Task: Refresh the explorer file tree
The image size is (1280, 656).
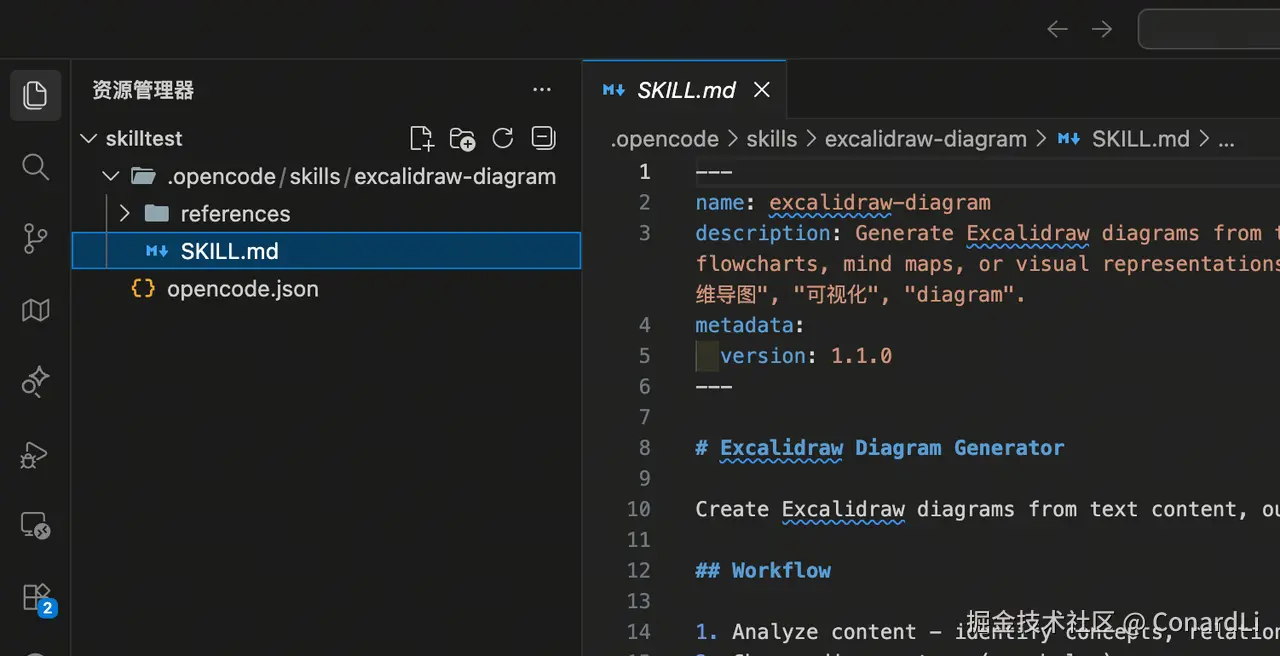Action: (503, 138)
